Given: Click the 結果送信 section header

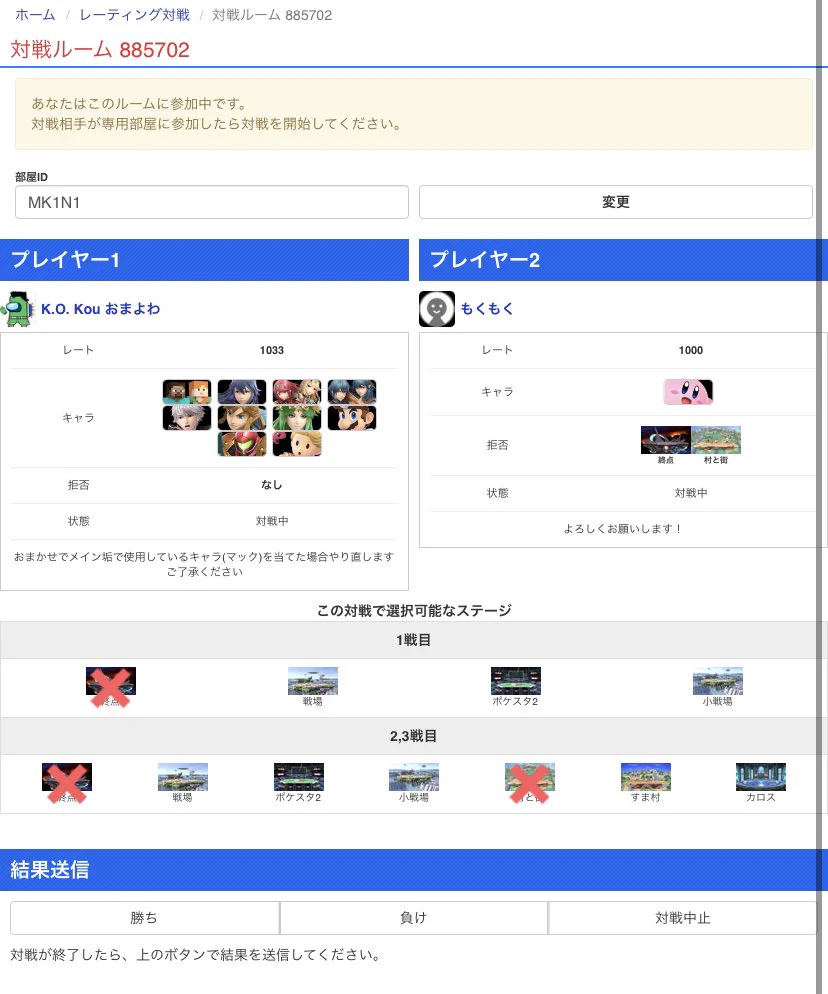Looking at the screenshot, I should pos(413,870).
